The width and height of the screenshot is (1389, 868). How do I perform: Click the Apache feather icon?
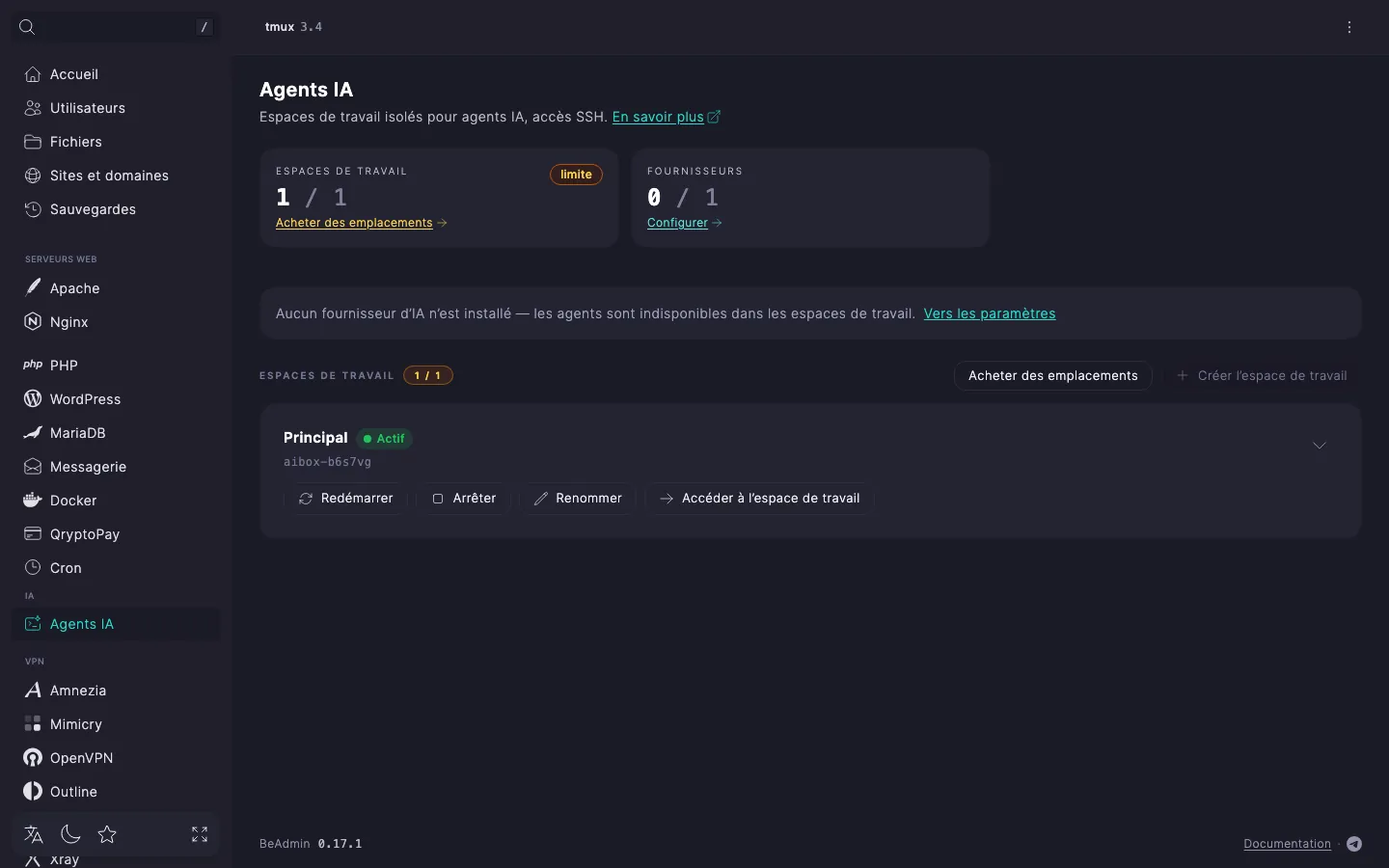pos(33,288)
